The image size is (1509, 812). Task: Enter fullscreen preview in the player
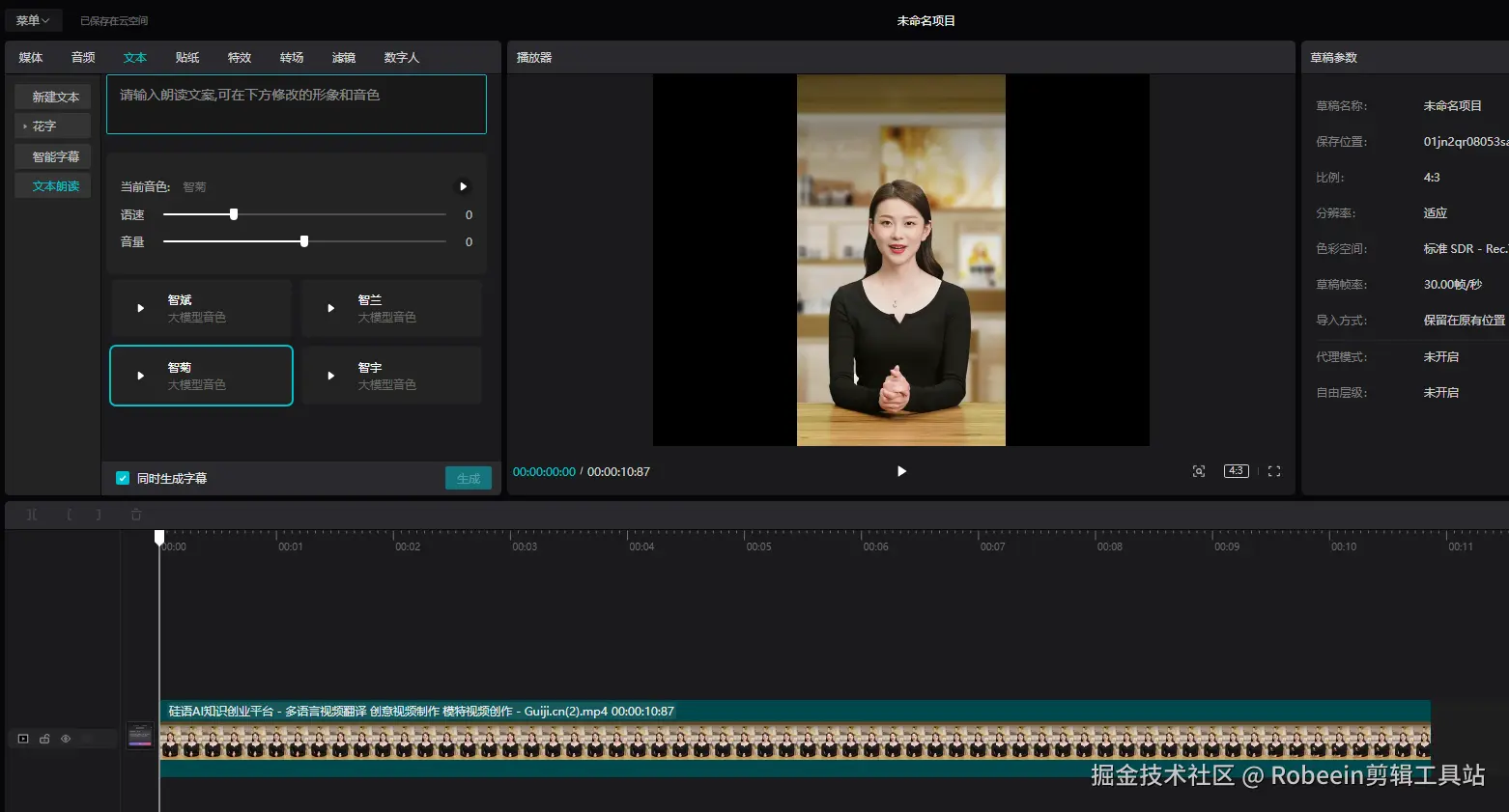[x=1274, y=471]
